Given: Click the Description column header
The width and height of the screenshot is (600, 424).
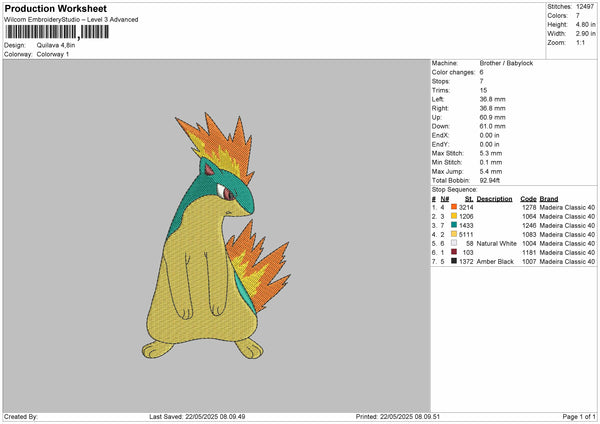Looking at the screenshot, I should point(494,199).
